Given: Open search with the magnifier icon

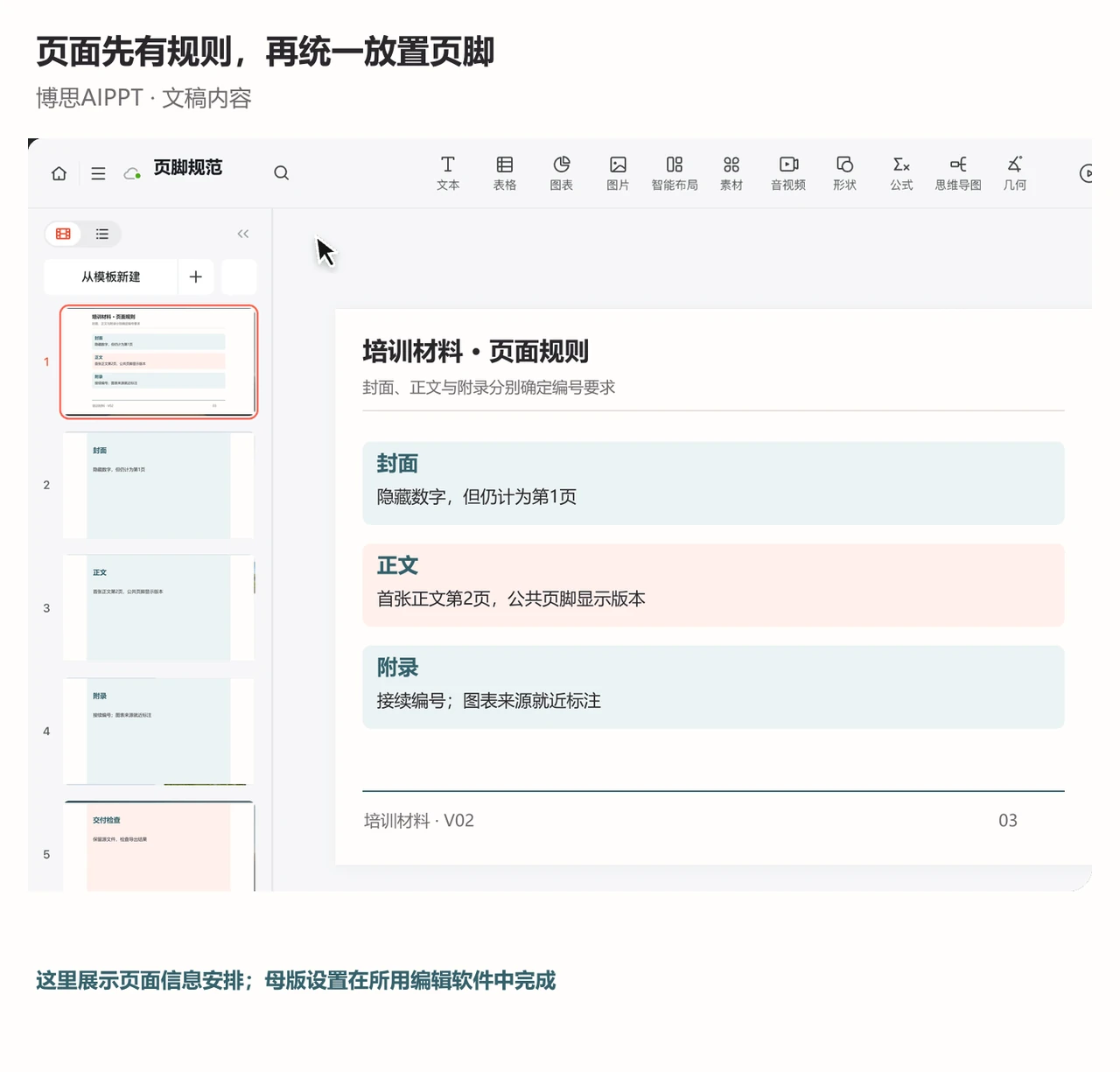Looking at the screenshot, I should [281, 173].
